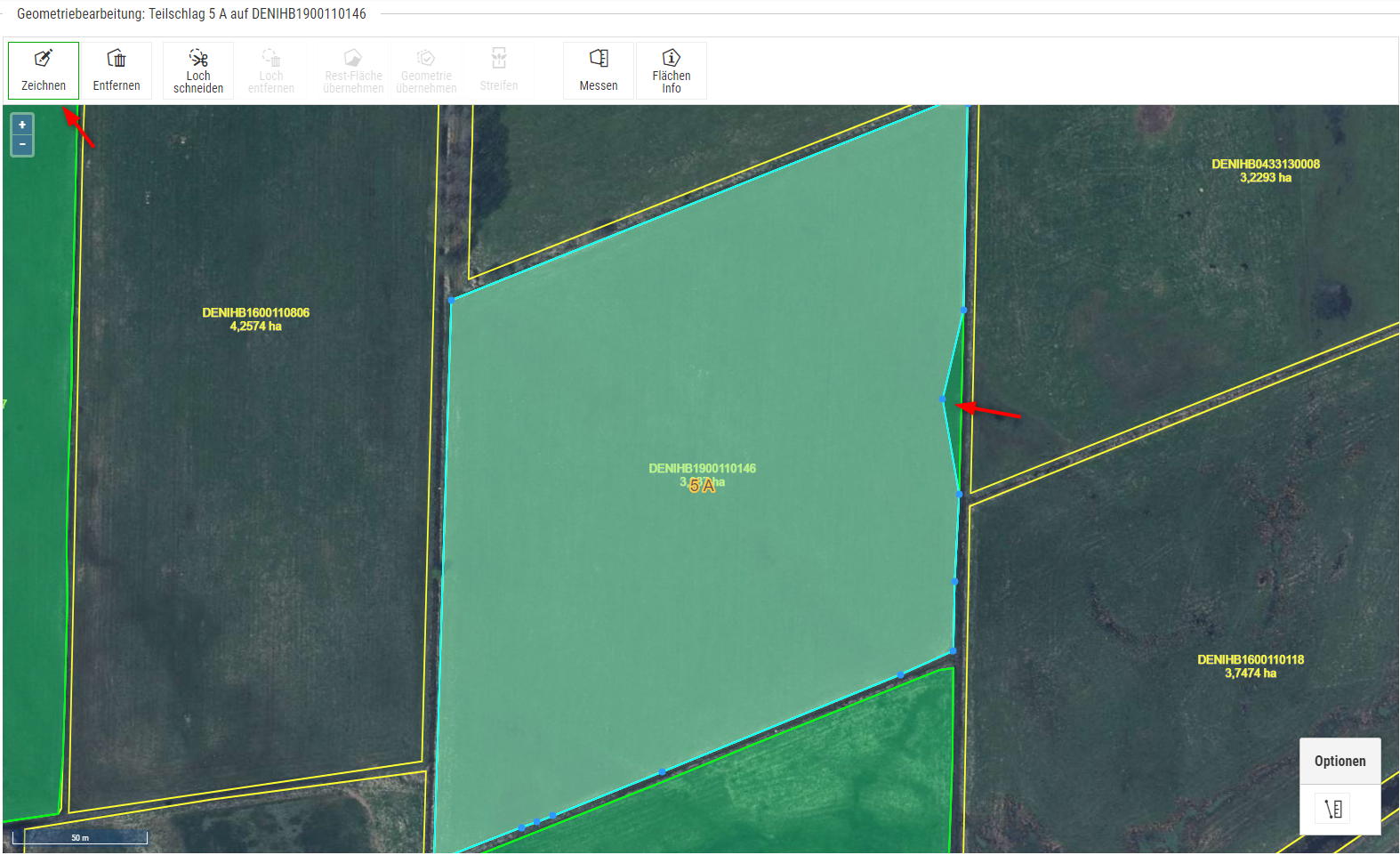Click the icon button below Optionen
The width and height of the screenshot is (1400, 855).
click(1332, 809)
